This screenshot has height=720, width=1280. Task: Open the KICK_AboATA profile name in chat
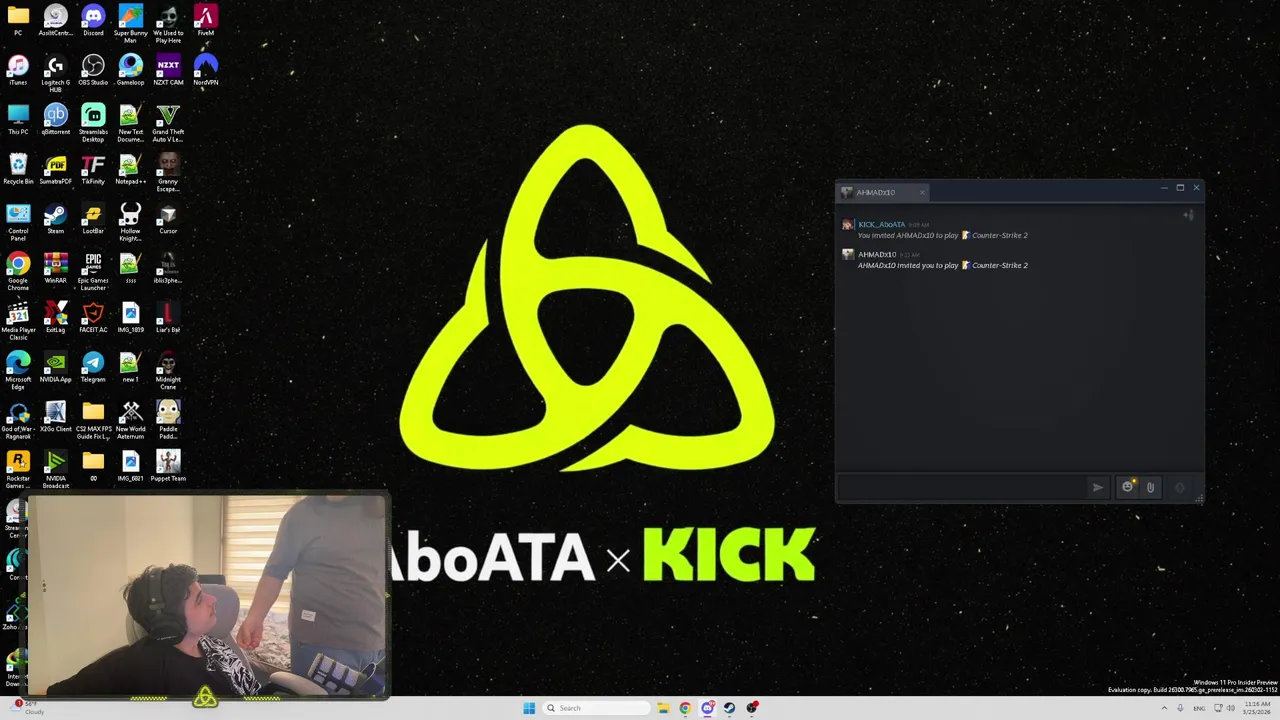881,224
